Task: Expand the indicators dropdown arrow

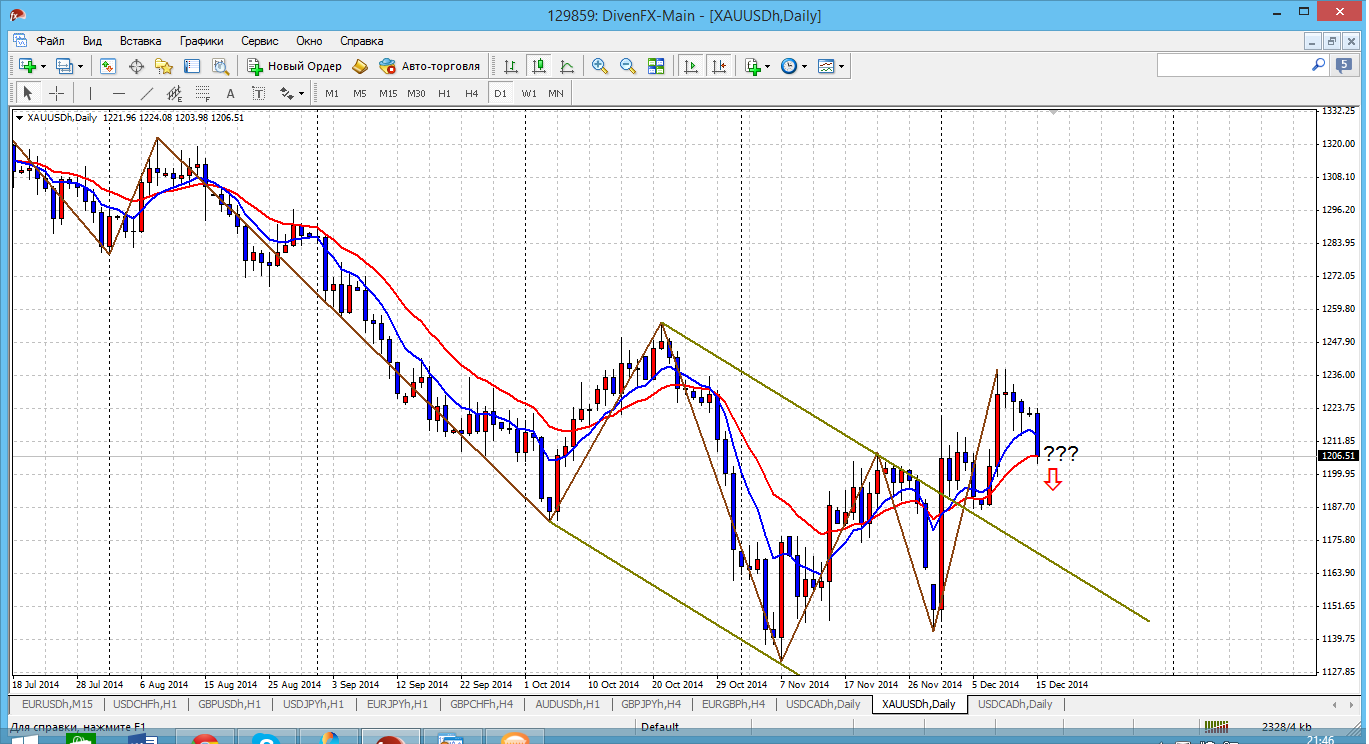Action: coord(767,66)
